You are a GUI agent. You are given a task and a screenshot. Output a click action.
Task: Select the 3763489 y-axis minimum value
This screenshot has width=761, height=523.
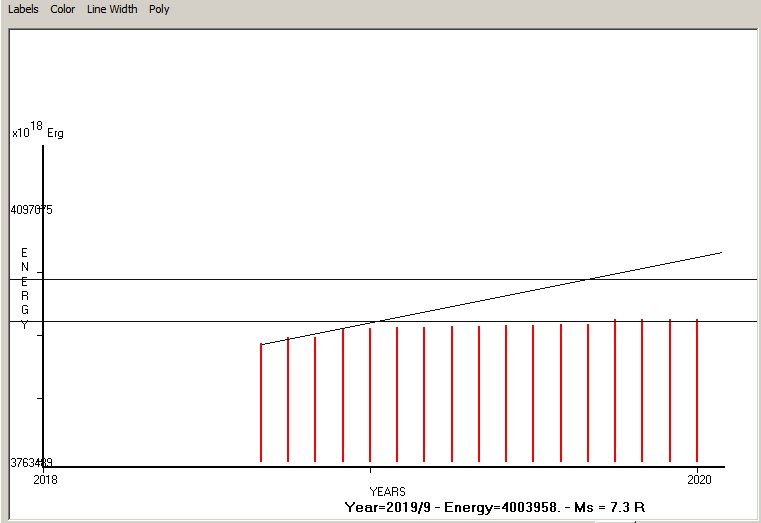pyautogui.click(x=31, y=463)
